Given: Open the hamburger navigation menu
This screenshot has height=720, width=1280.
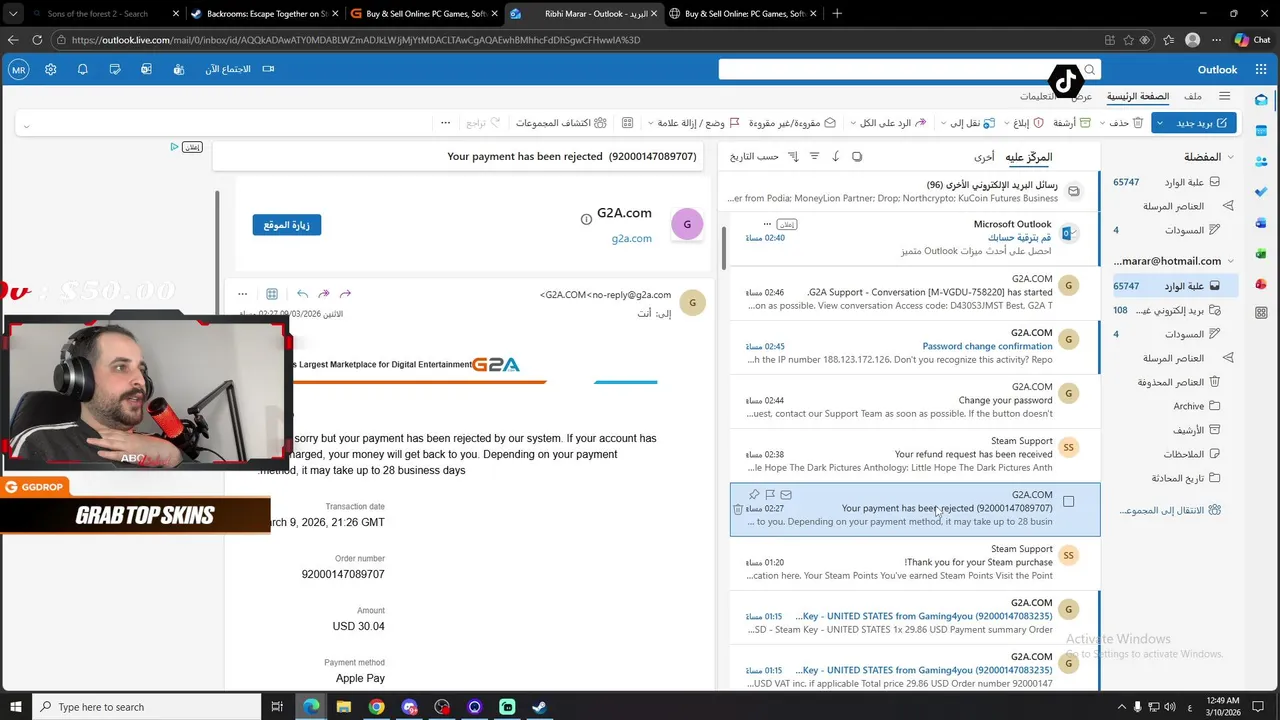Looking at the screenshot, I should [x=1223, y=96].
